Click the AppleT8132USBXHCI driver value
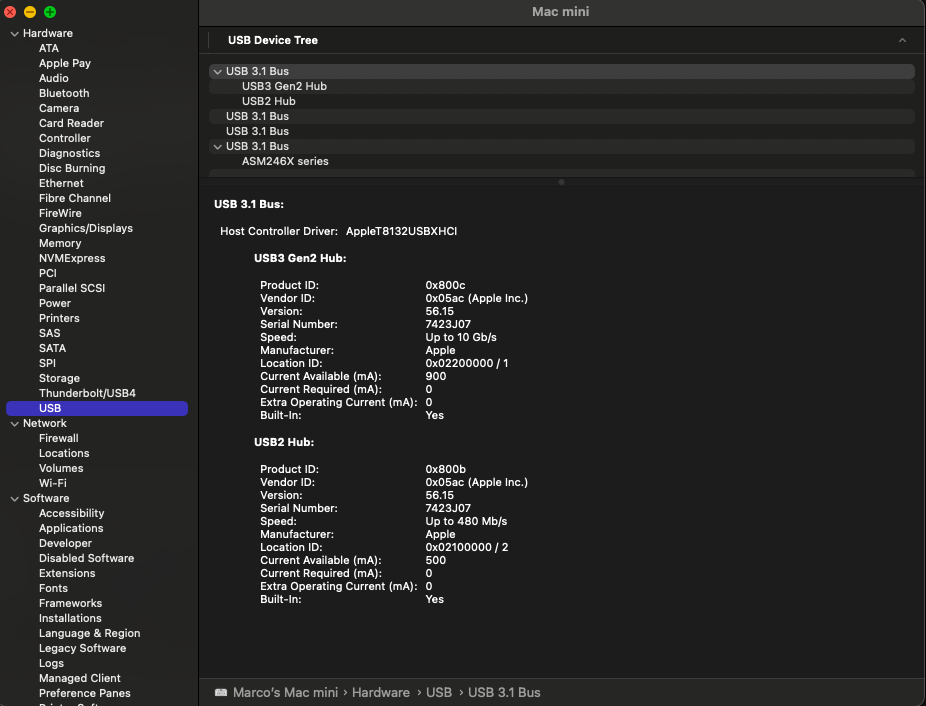 pyautogui.click(x=402, y=232)
